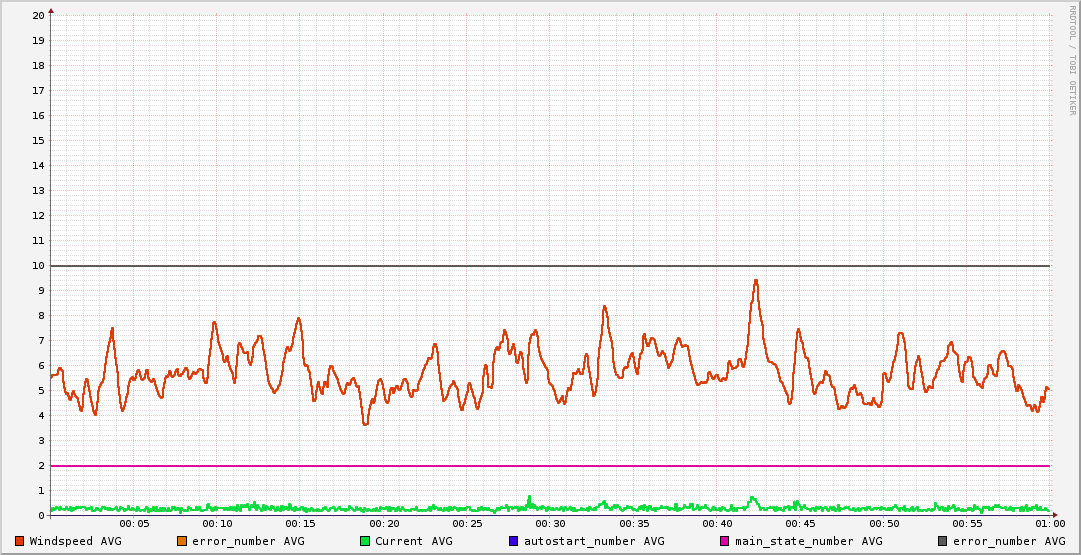
Task: Click the red Windspeed AVG legend swatch
Action: pos(19,541)
